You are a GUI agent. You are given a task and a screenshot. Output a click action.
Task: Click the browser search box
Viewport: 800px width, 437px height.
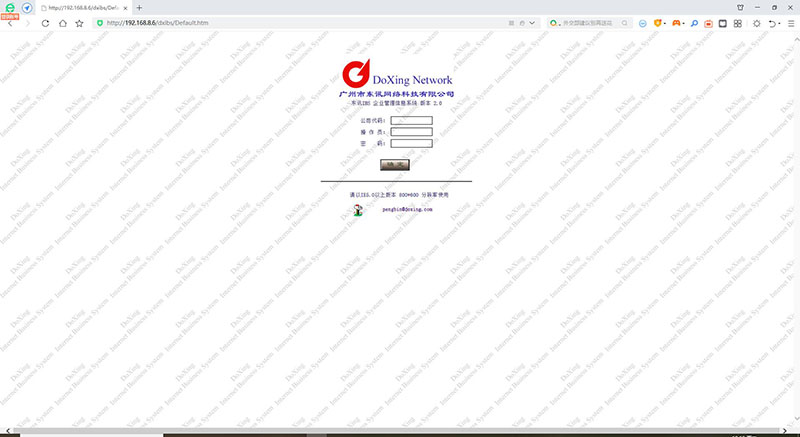coord(591,23)
